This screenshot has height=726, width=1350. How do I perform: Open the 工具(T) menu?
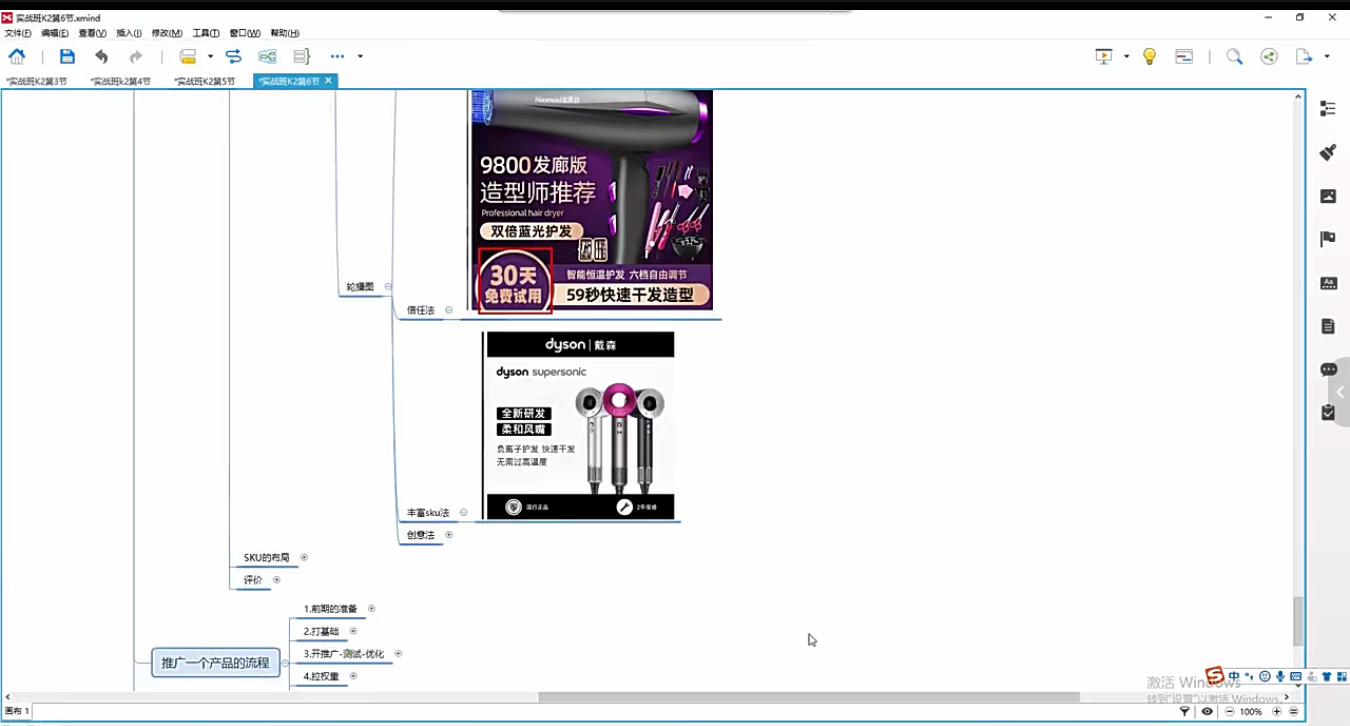[x=205, y=32]
